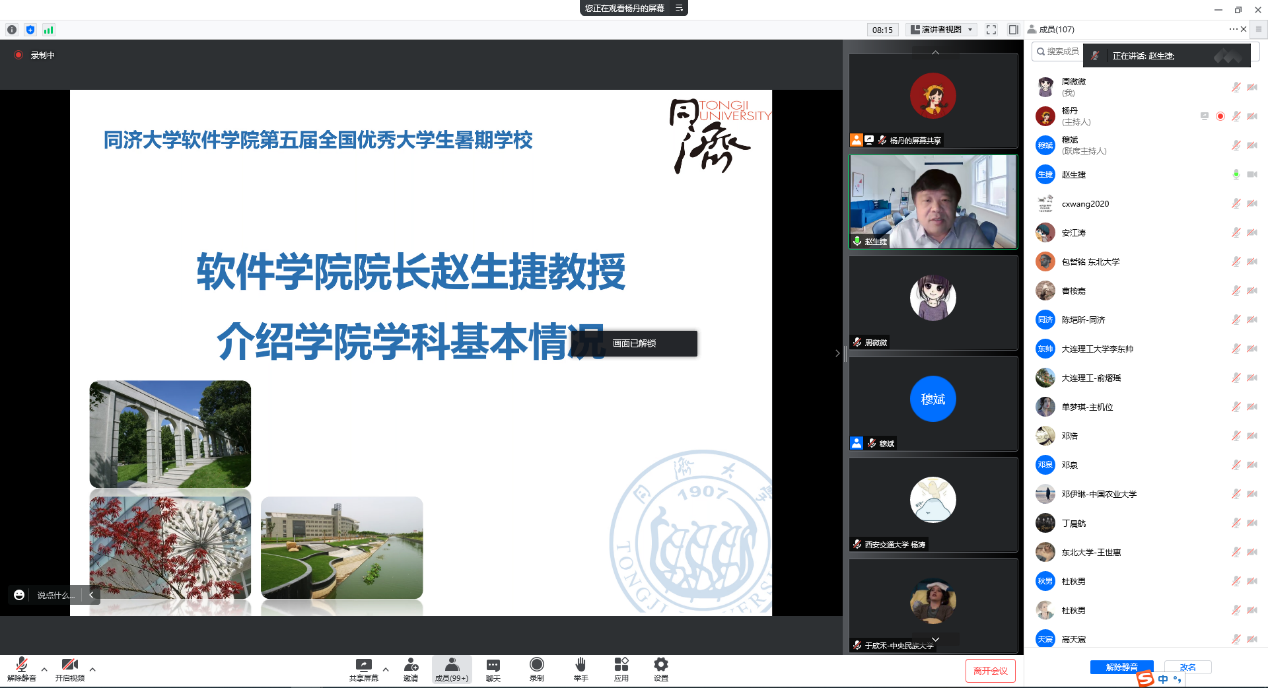Expand audio options arrow beside microphone

[x=44, y=668]
